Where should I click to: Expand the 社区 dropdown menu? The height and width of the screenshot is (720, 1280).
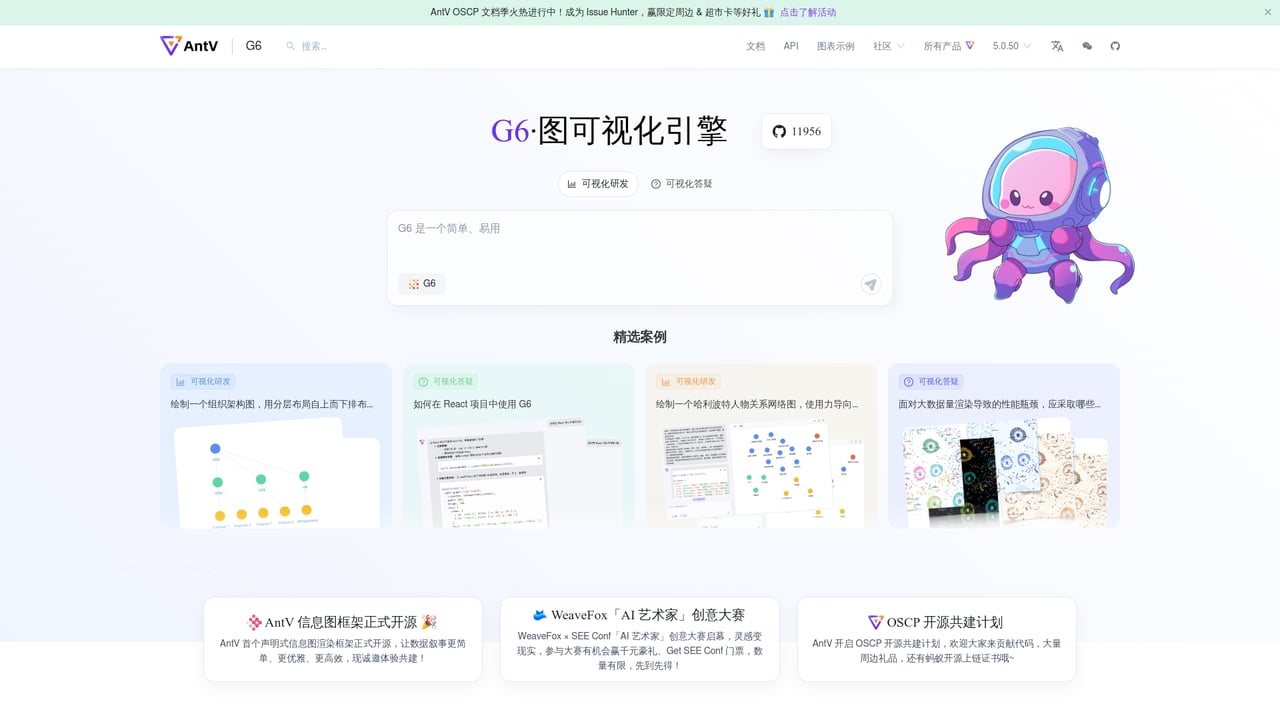(x=888, y=46)
